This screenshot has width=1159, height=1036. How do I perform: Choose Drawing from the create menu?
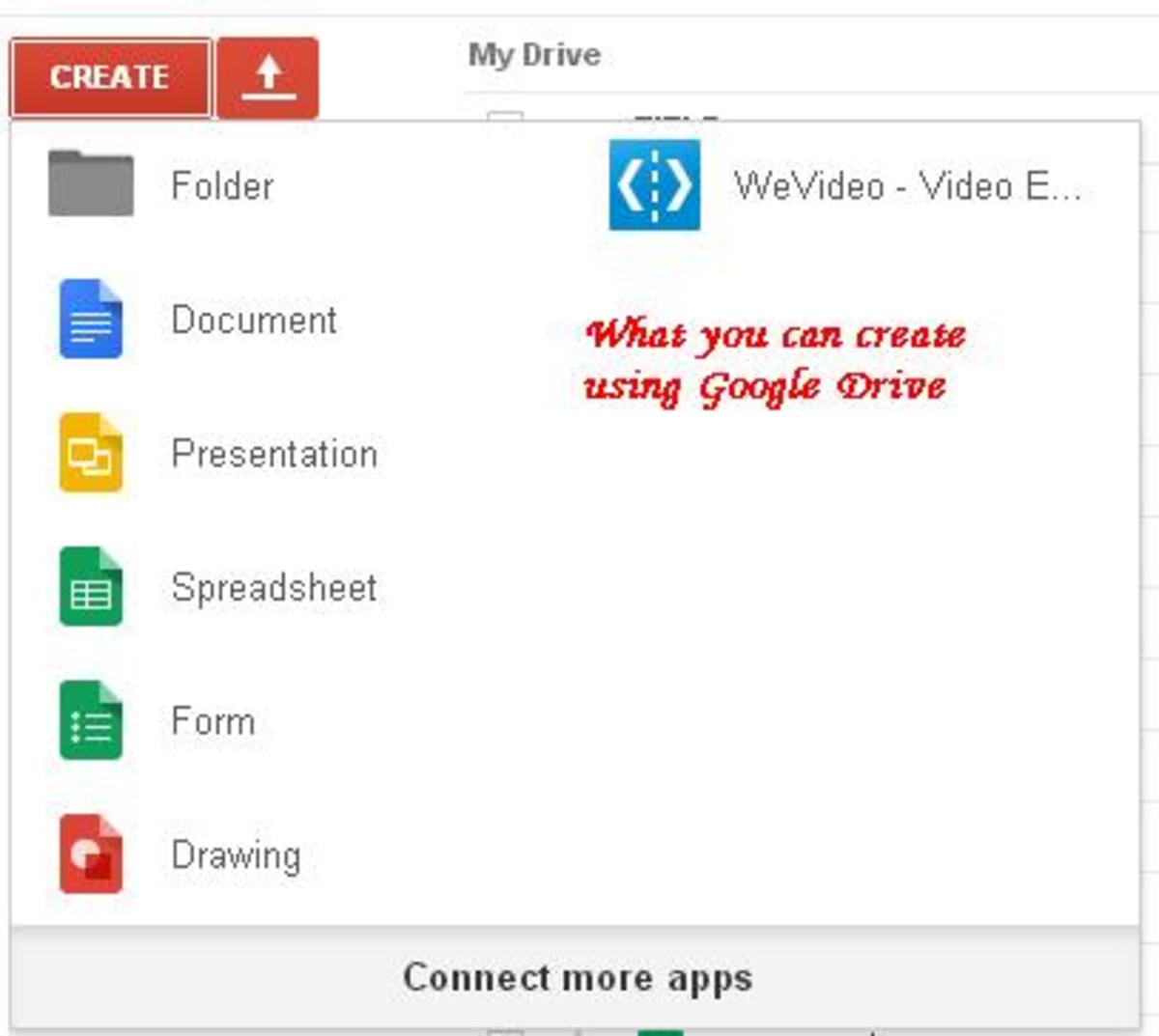coord(237,853)
